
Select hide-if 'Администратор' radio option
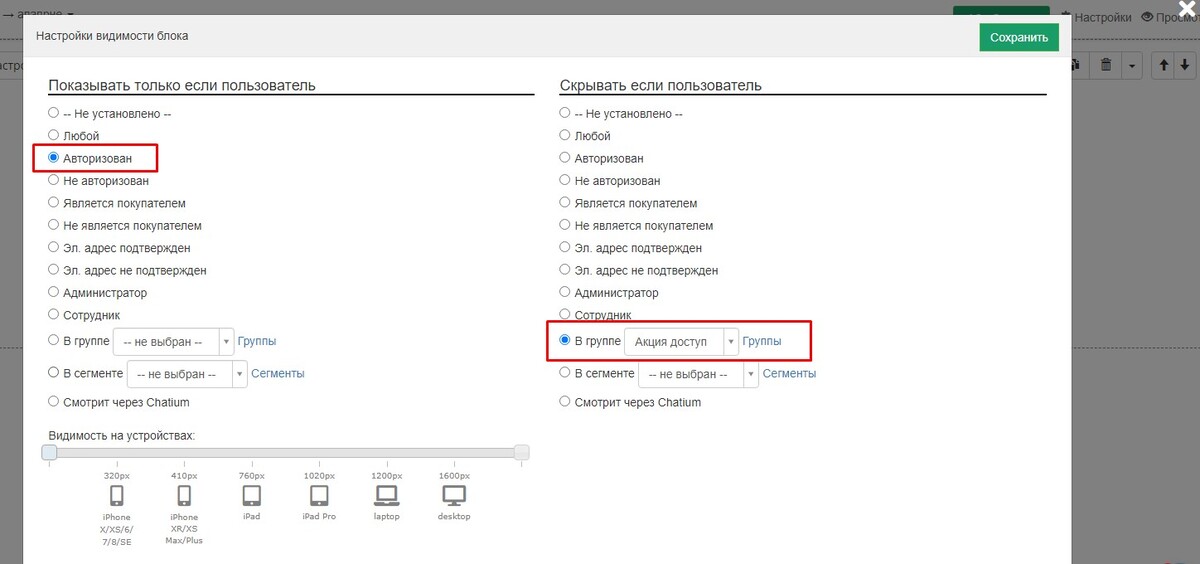(566, 292)
